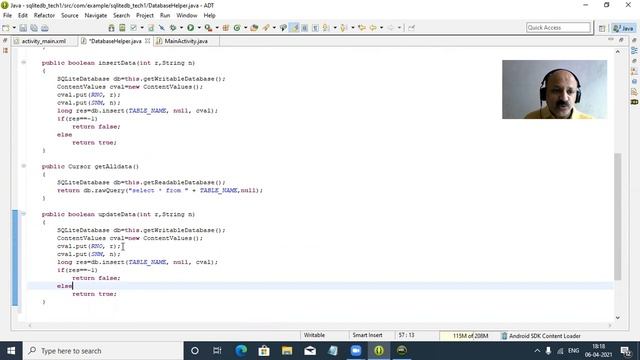Open the dropdown beside New Java Class icon
640x360 pixels.
click(x=245, y=28)
